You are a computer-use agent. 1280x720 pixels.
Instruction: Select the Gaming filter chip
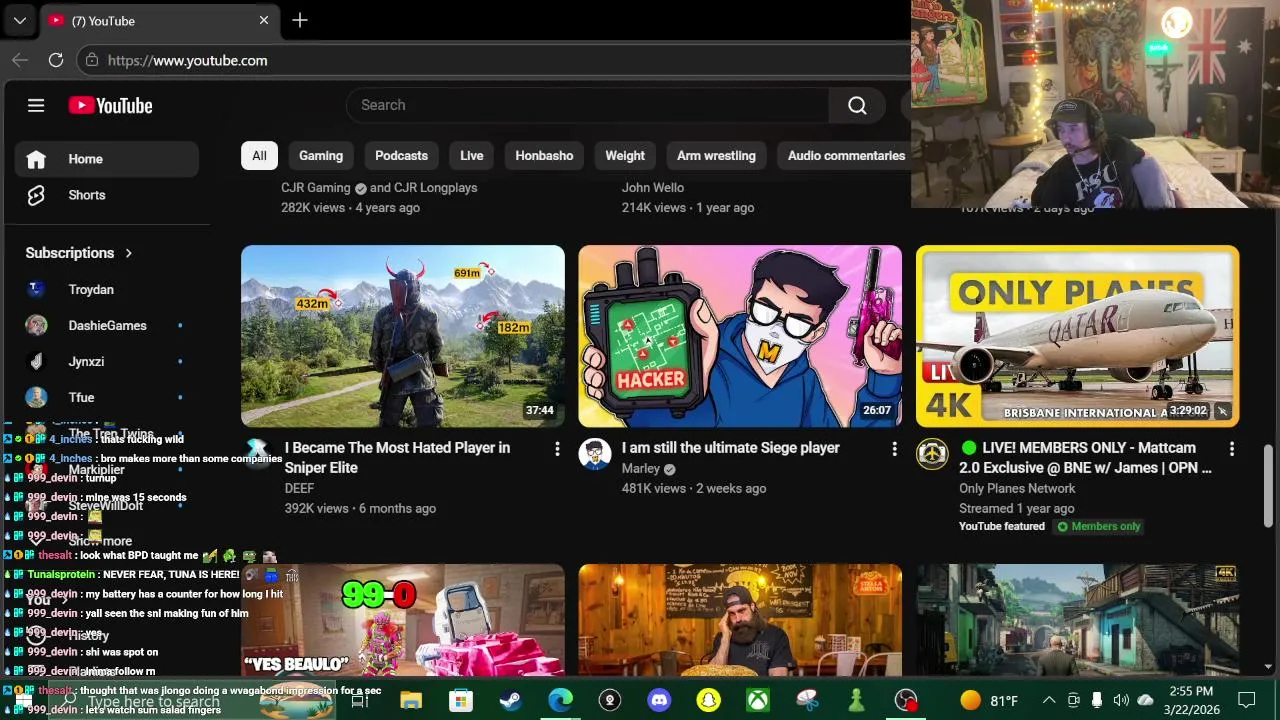pos(321,156)
